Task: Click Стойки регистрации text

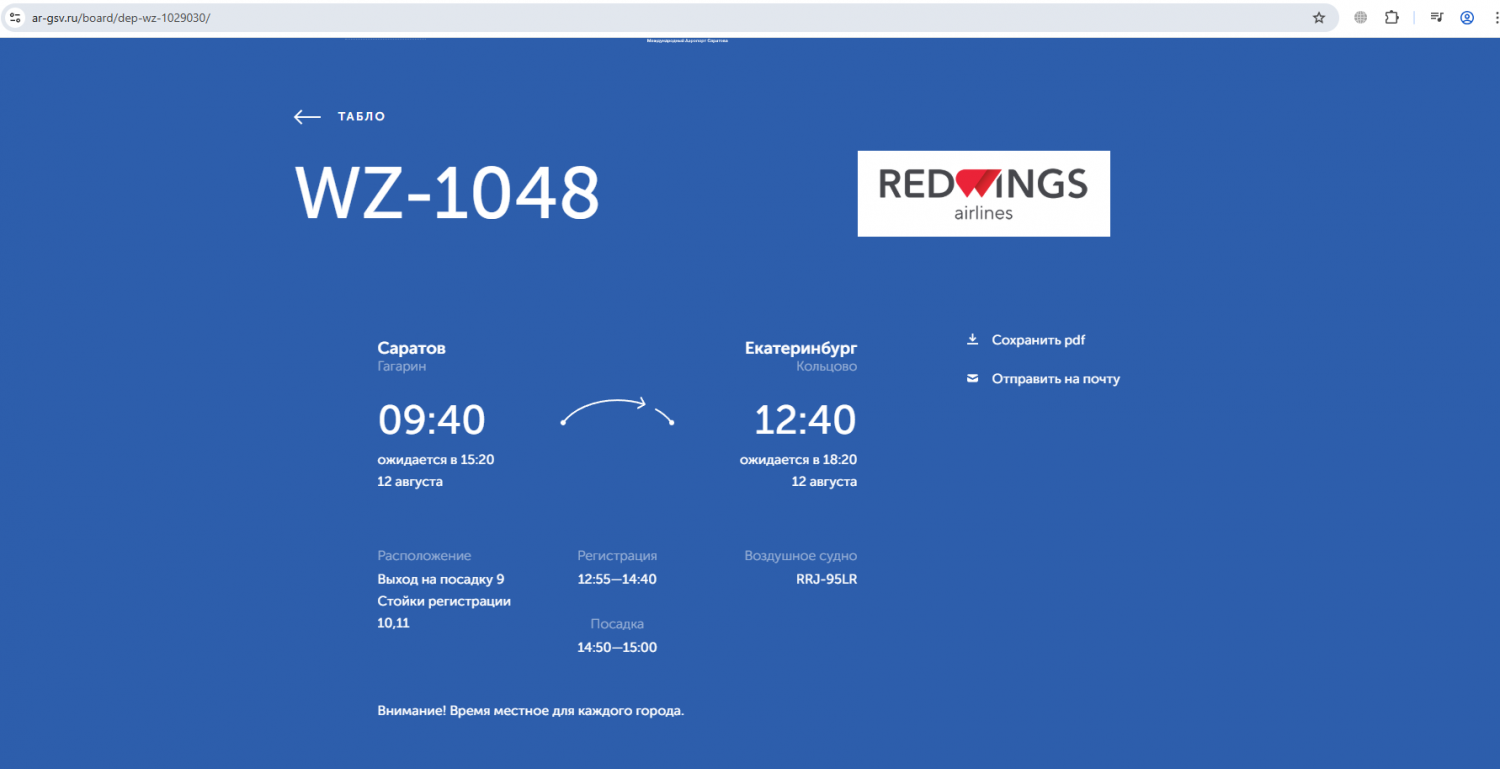Action: point(444,601)
